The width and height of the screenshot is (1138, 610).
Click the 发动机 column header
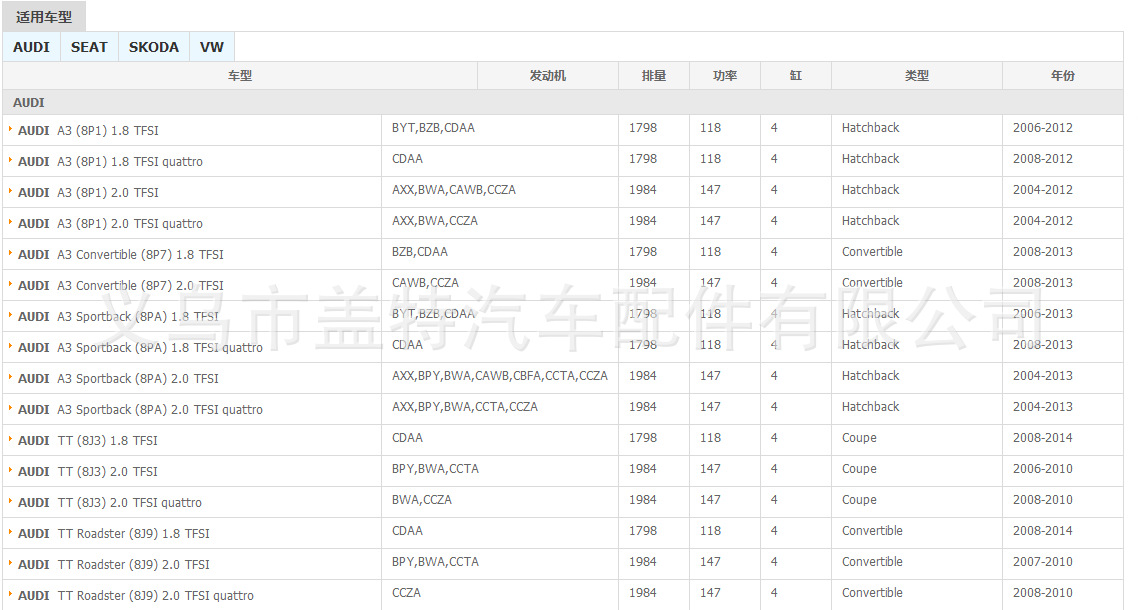[x=548, y=76]
